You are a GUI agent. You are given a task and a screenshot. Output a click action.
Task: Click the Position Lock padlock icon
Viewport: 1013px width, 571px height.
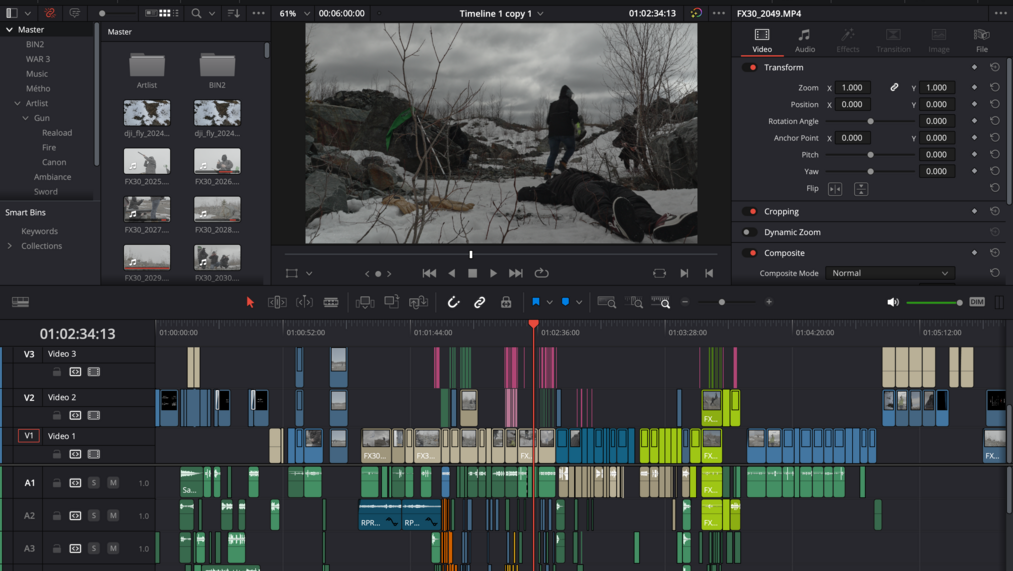[x=506, y=302]
